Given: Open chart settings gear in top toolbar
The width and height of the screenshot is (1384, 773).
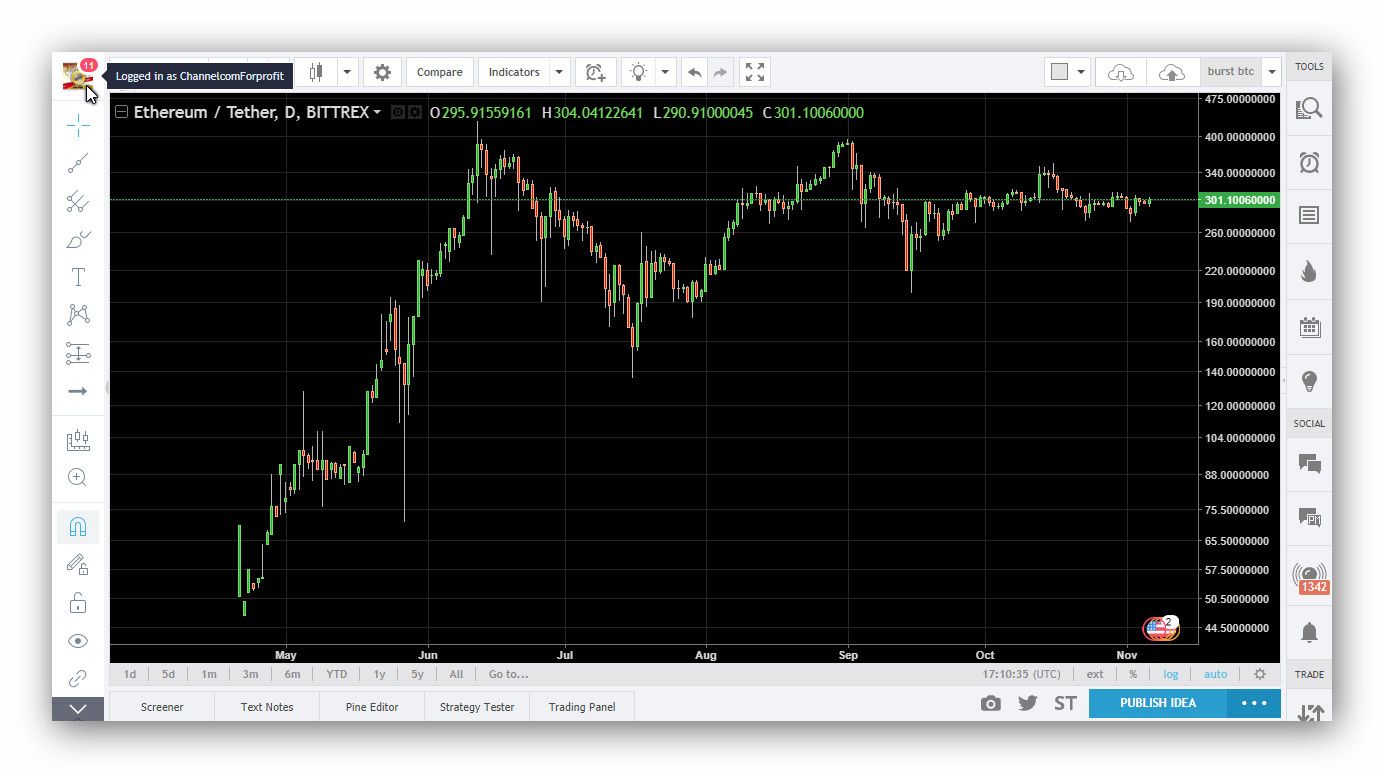Looking at the screenshot, I should (x=382, y=72).
